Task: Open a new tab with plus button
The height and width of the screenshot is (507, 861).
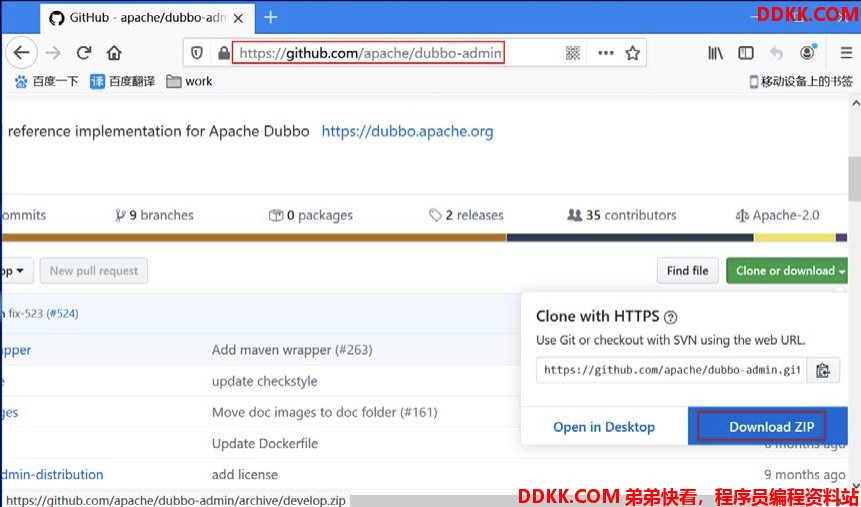Action: (270, 17)
